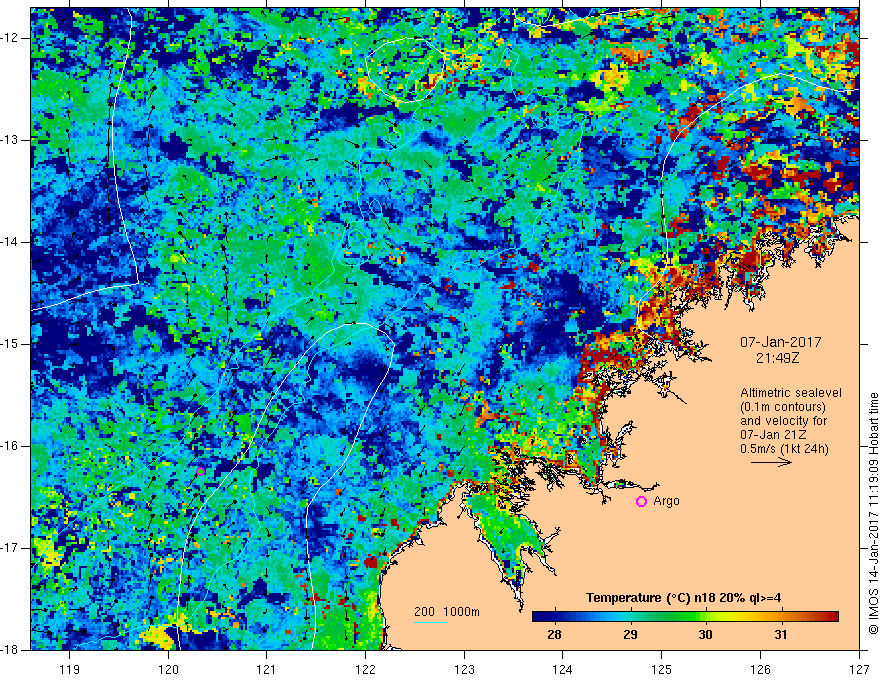Click longitude axis label '124'
Viewport: 880px width, 680px height.
[x=562, y=669]
